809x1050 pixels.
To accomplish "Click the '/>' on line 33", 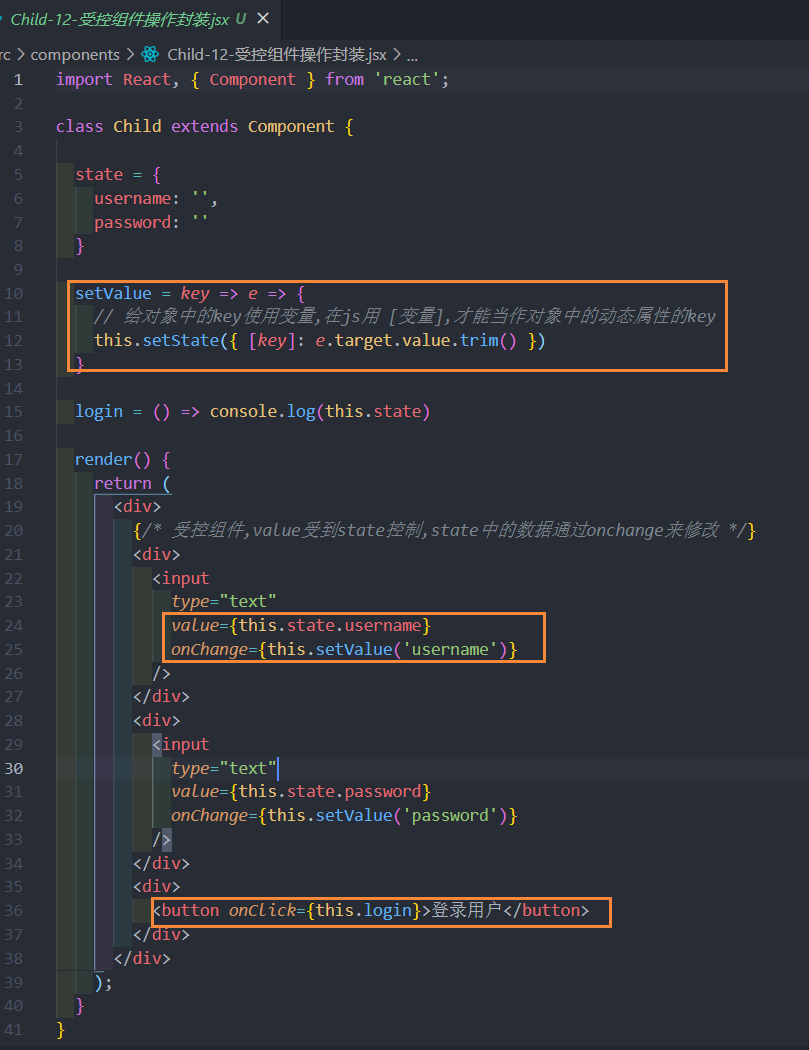I will pos(162,840).
